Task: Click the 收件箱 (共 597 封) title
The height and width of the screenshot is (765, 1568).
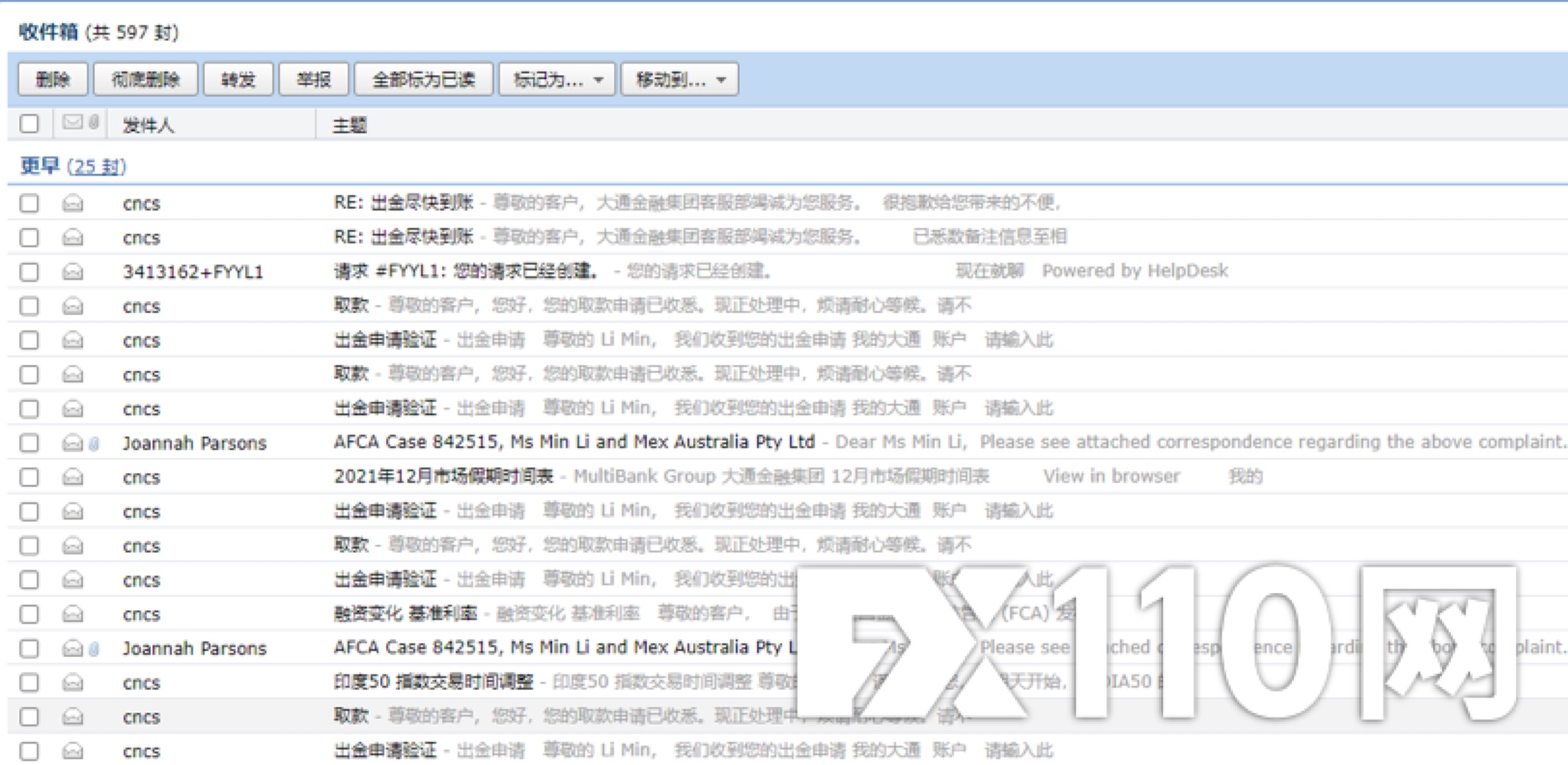Action: [99, 32]
